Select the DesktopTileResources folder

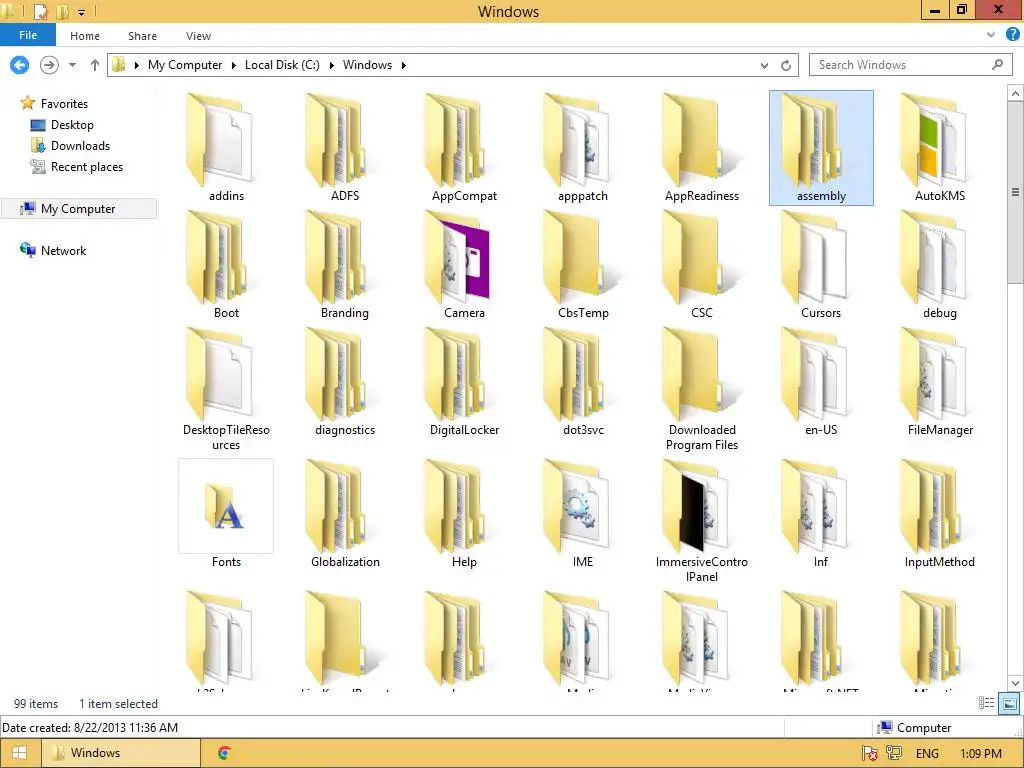226,389
